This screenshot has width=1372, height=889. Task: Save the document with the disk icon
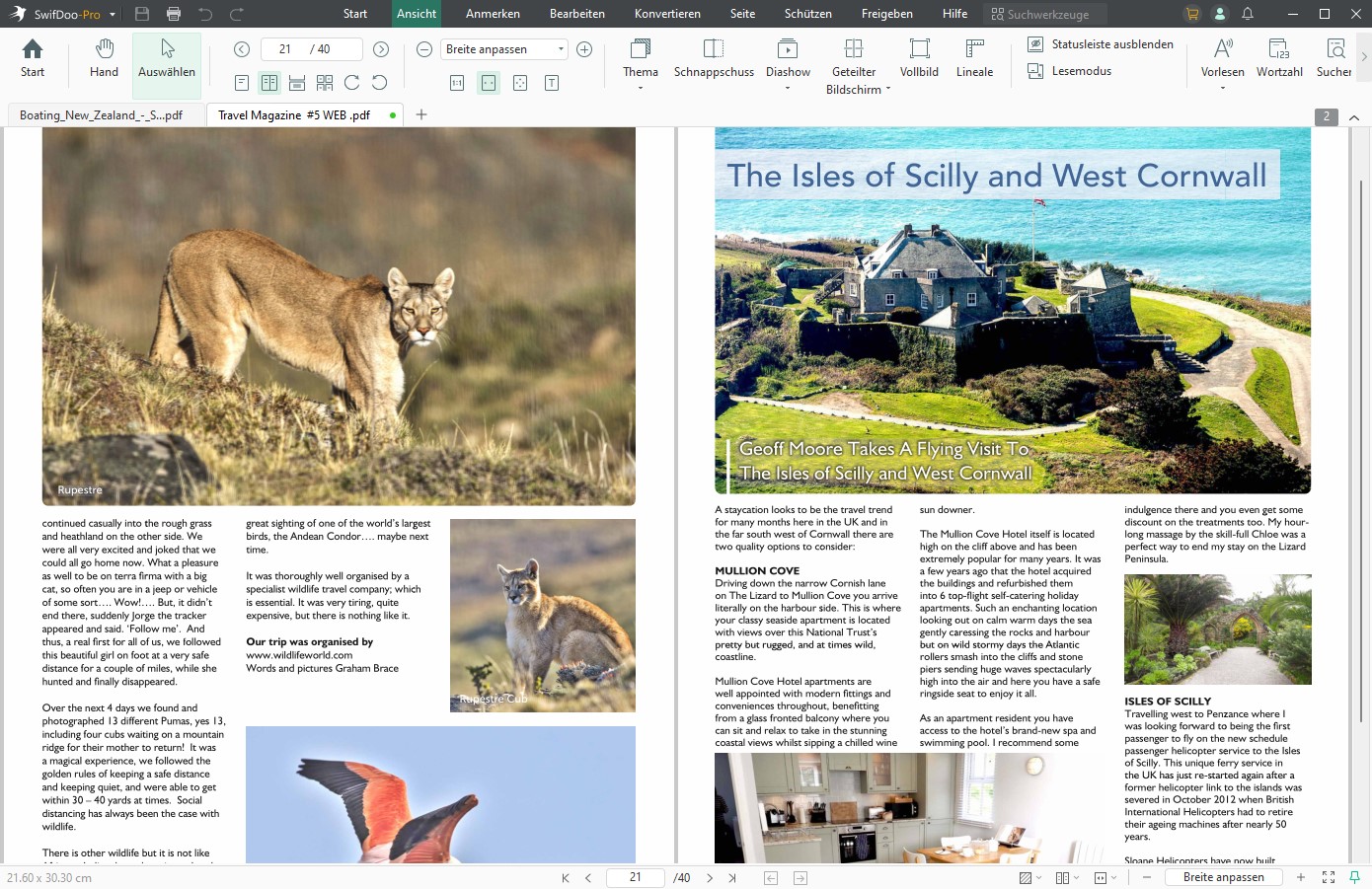[142, 14]
